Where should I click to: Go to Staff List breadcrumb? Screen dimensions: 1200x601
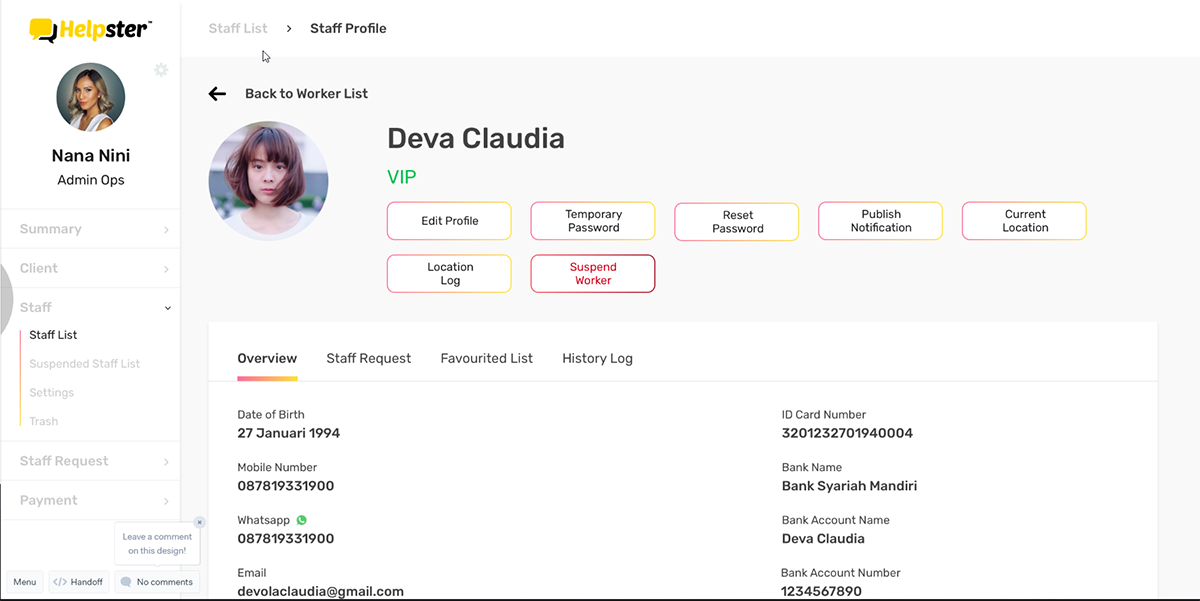(238, 28)
